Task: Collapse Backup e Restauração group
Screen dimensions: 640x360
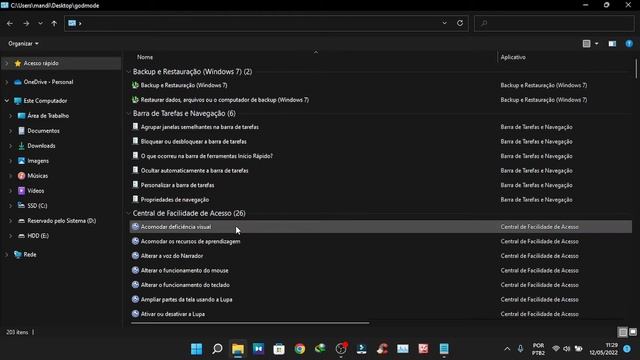Action: [x=129, y=72]
